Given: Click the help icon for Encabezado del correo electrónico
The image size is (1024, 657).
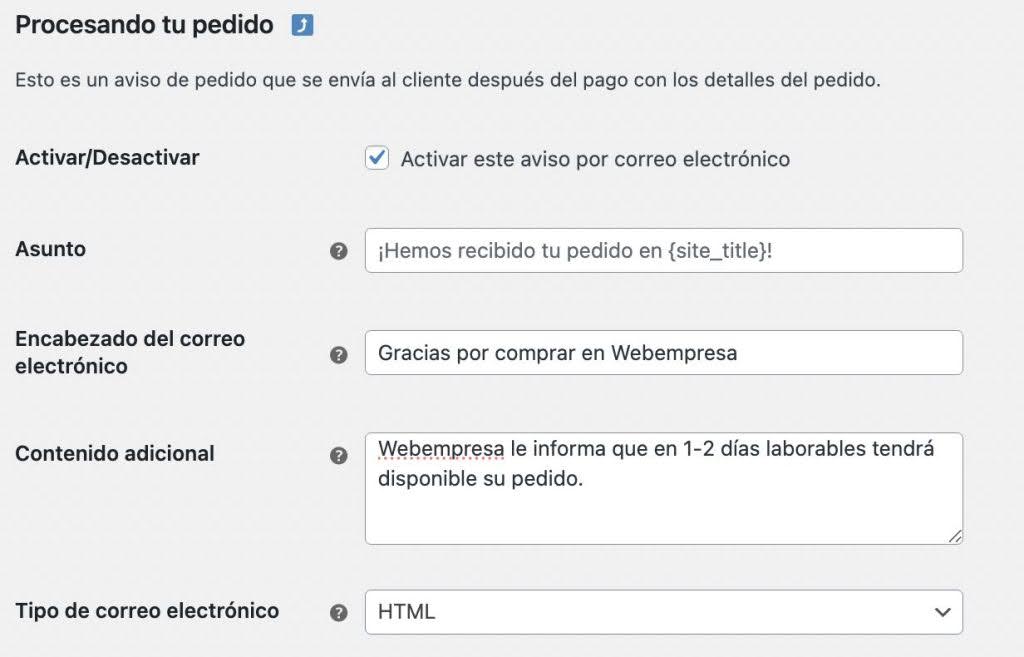Looking at the screenshot, I should (339, 354).
